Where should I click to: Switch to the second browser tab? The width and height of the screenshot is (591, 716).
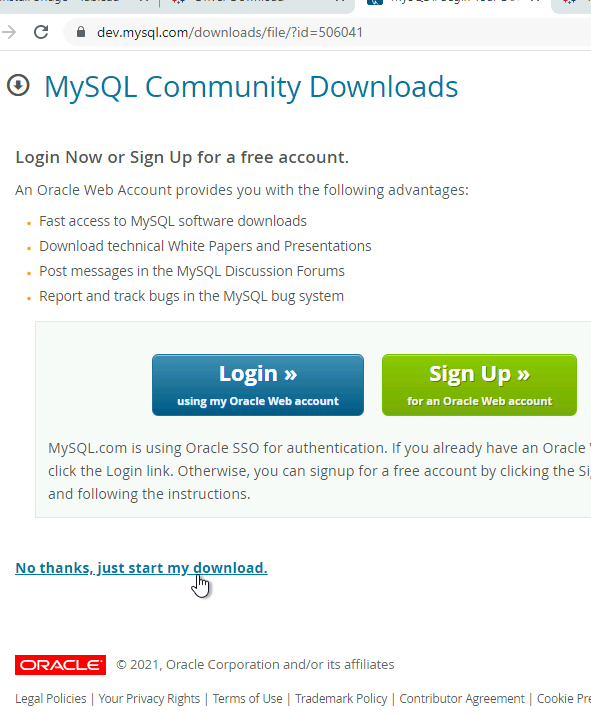tap(256, 4)
